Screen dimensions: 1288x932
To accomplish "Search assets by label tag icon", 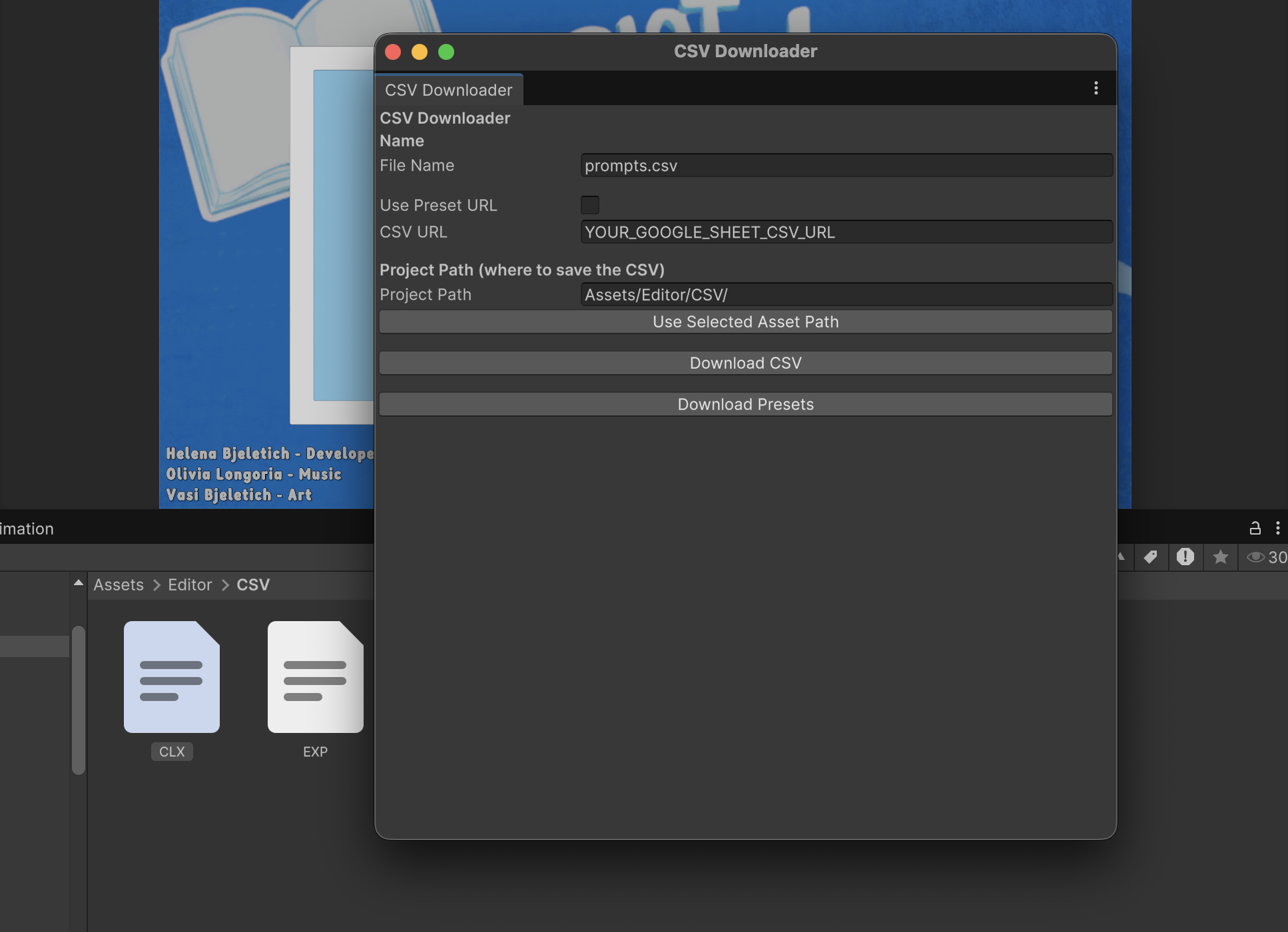I will point(1150,557).
